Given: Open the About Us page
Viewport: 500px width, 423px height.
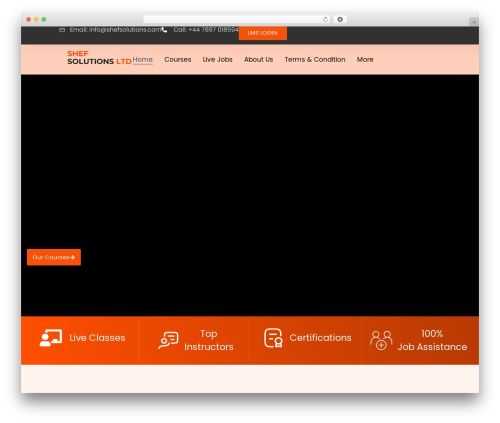Looking at the screenshot, I should click(x=258, y=60).
